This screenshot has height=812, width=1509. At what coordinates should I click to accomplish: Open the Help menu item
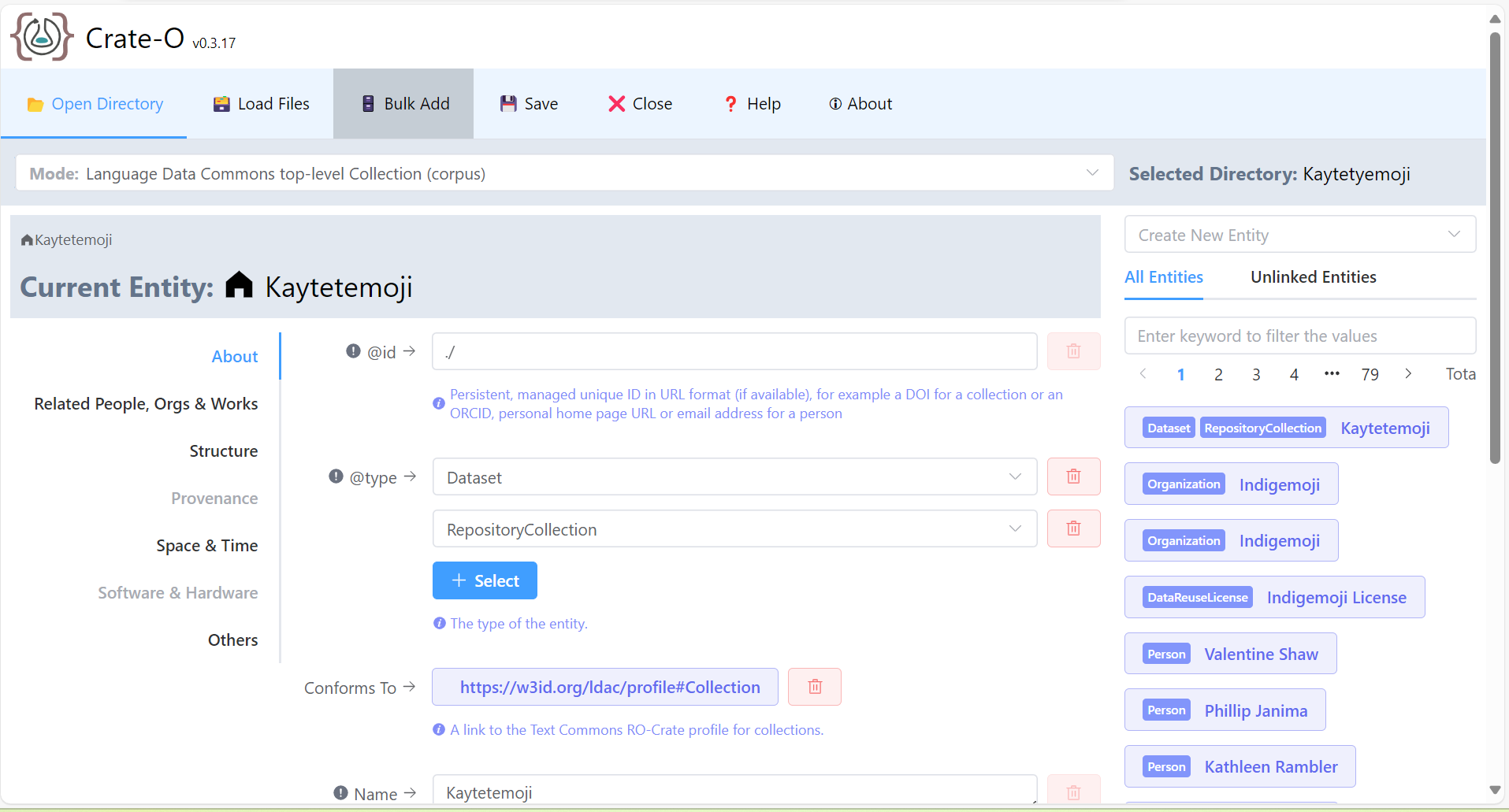click(x=752, y=104)
